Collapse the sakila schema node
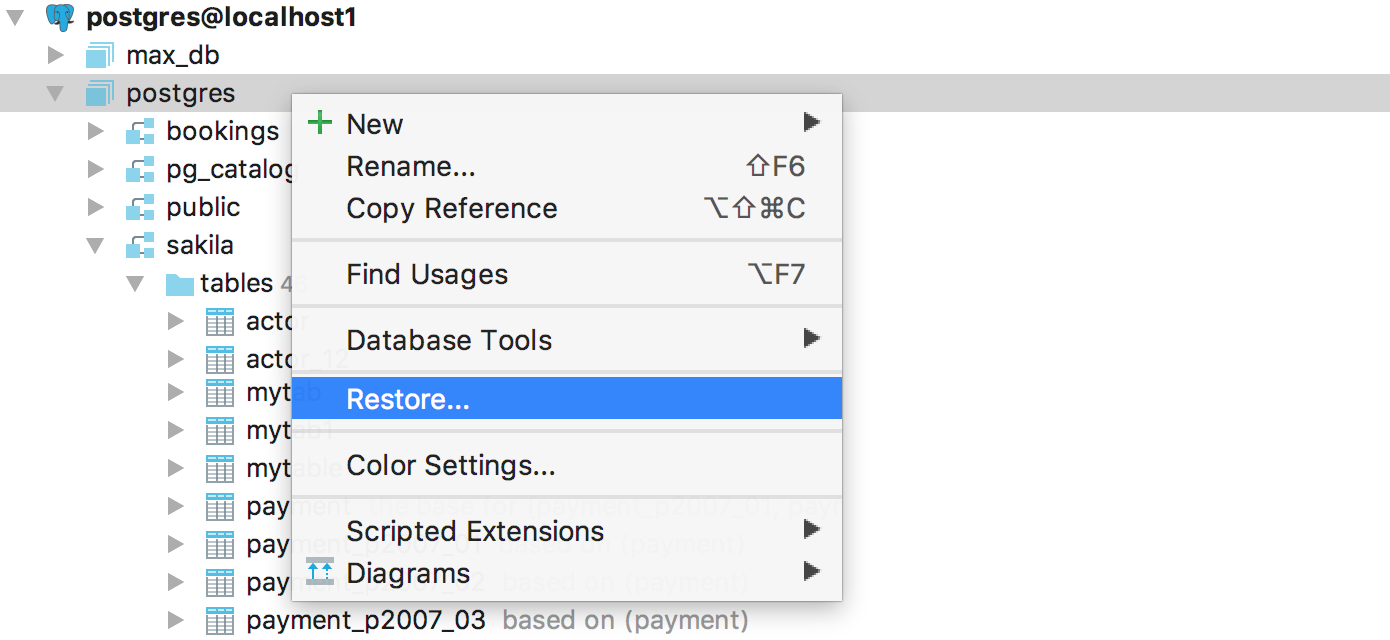 pos(96,245)
